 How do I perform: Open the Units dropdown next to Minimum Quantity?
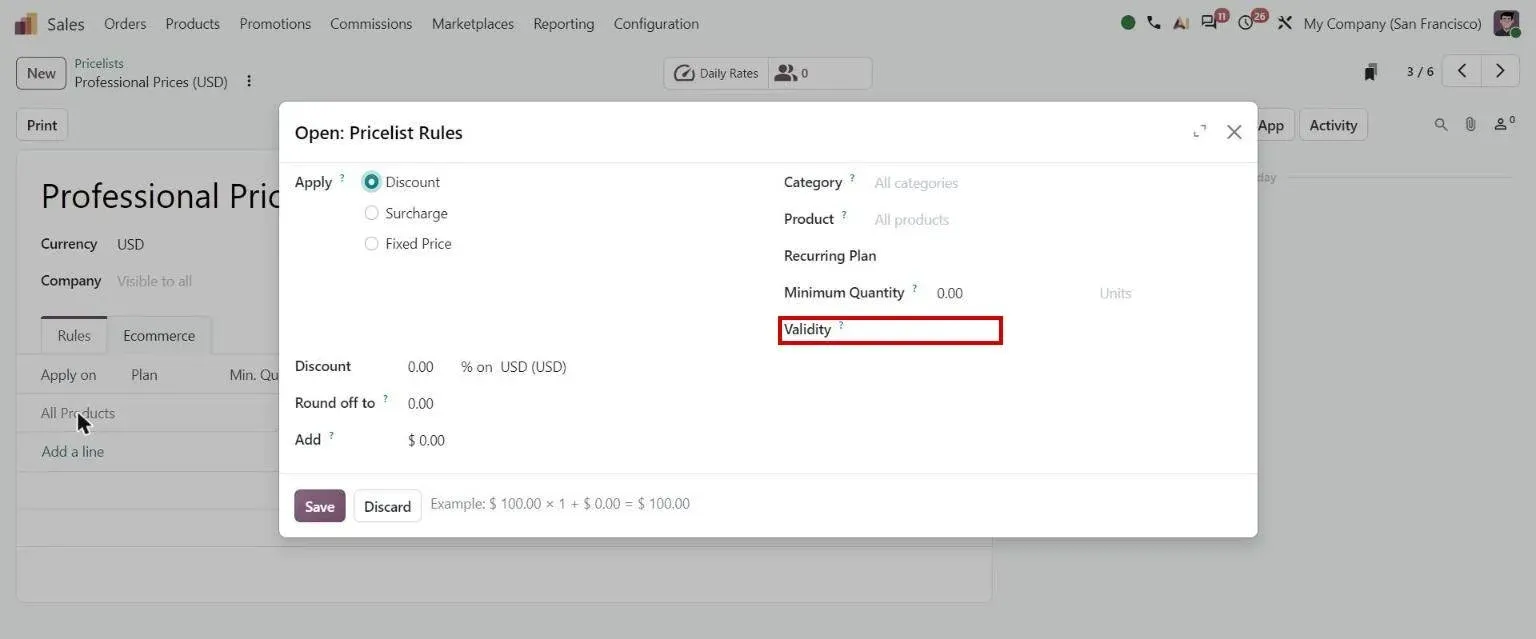1166,293
